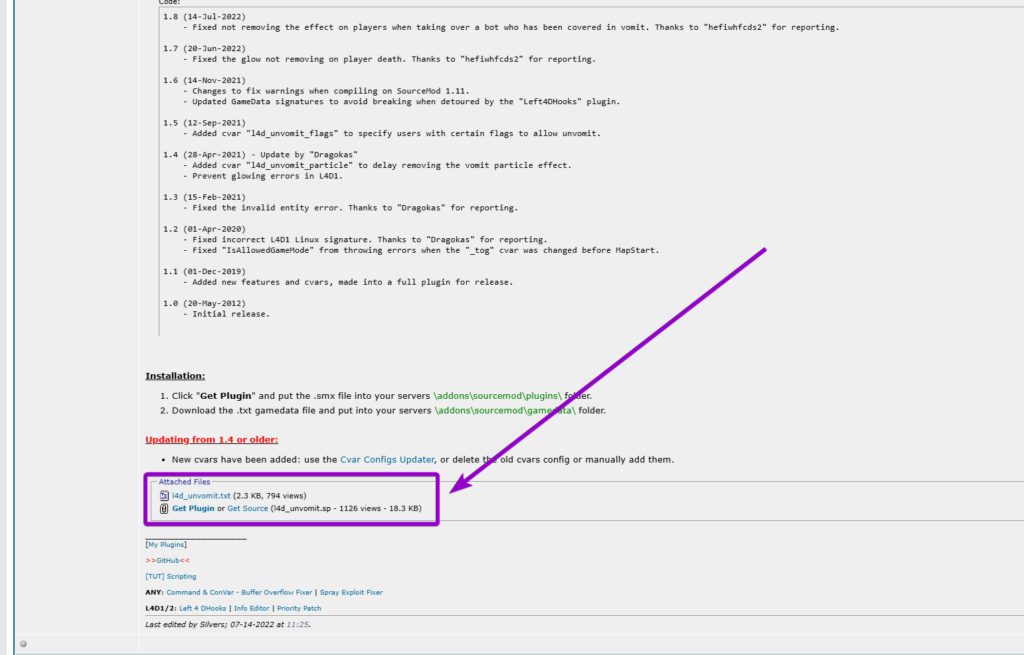Viewport: 1024px width, 655px height.
Task: Open Get Source for l4d_unvomit.sp
Action: click(247, 508)
